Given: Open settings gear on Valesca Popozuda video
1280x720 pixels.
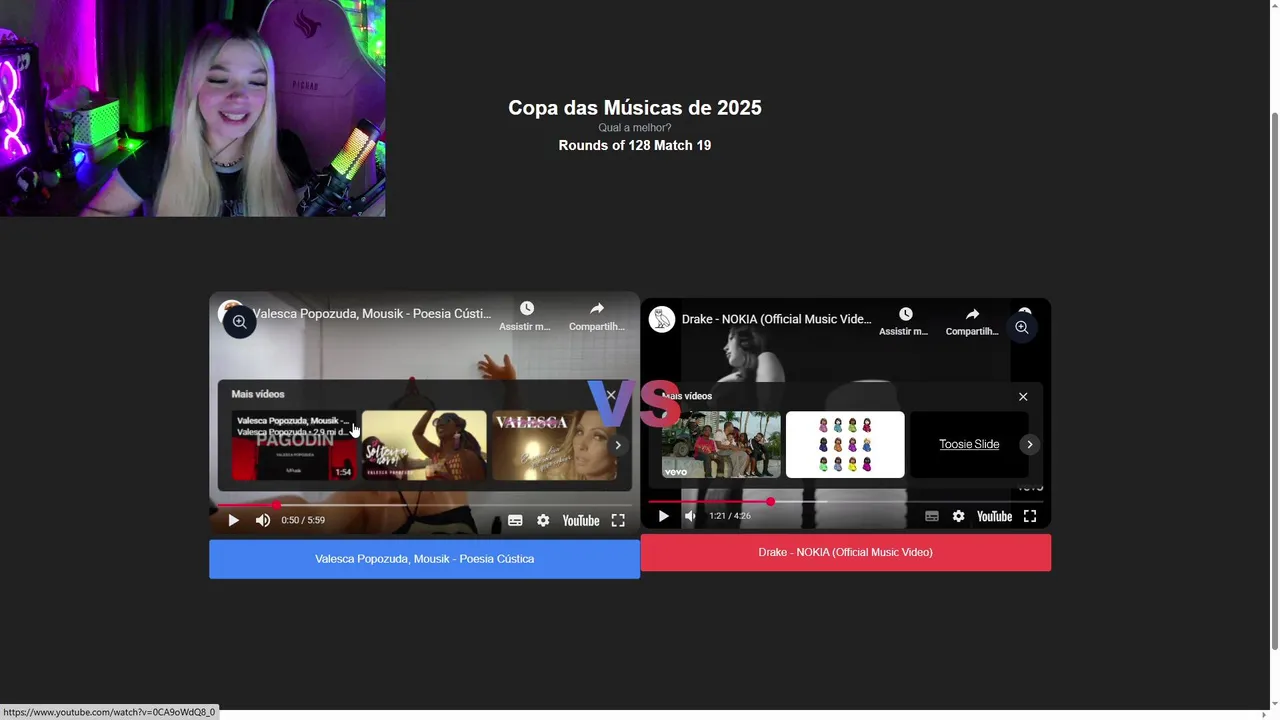Looking at the screenshot, I should point(543,520).
